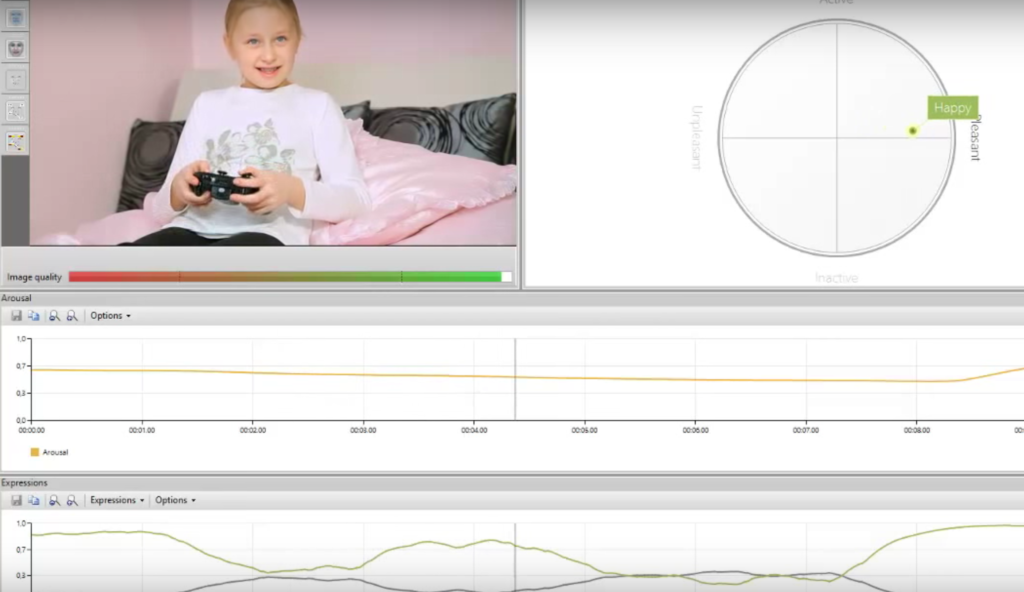Click the 'Inactive' axis label
This screenshot has height=592, width=1024.
[x=837, y=278]
